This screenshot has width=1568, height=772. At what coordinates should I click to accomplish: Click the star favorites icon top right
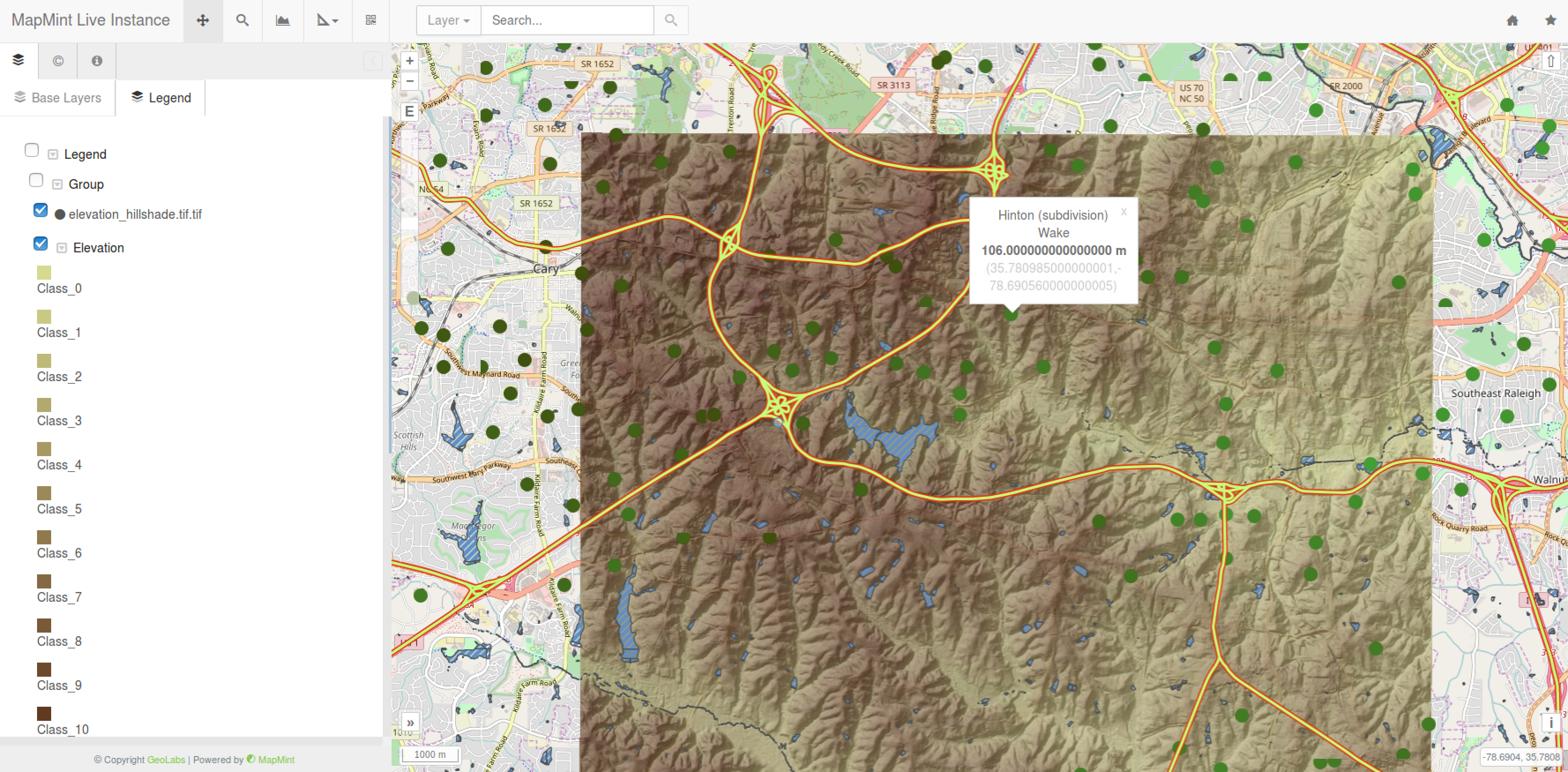tap(1551, 20)
